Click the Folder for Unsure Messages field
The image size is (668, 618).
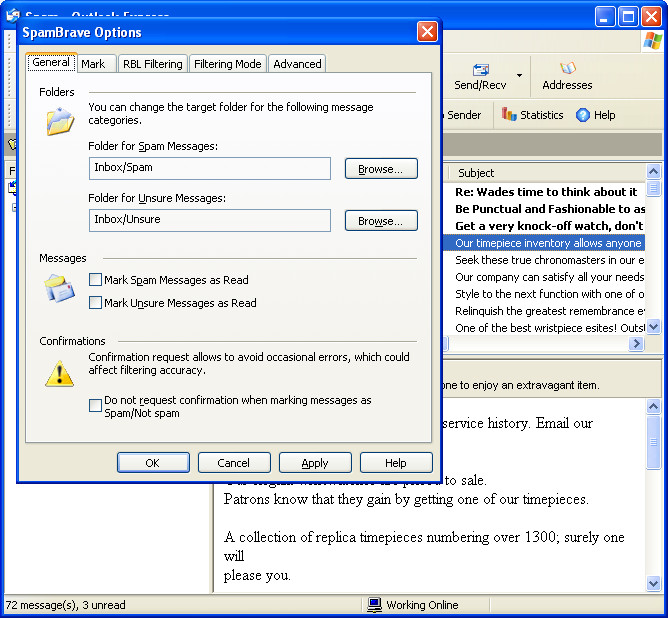click(209, 220)
